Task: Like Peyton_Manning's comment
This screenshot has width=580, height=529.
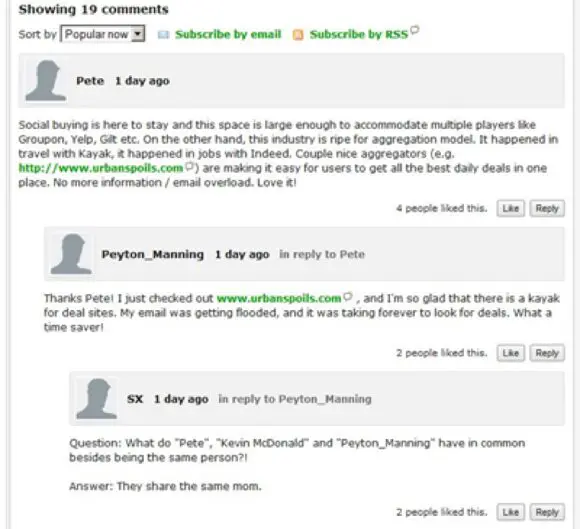Action: point(510,353)
